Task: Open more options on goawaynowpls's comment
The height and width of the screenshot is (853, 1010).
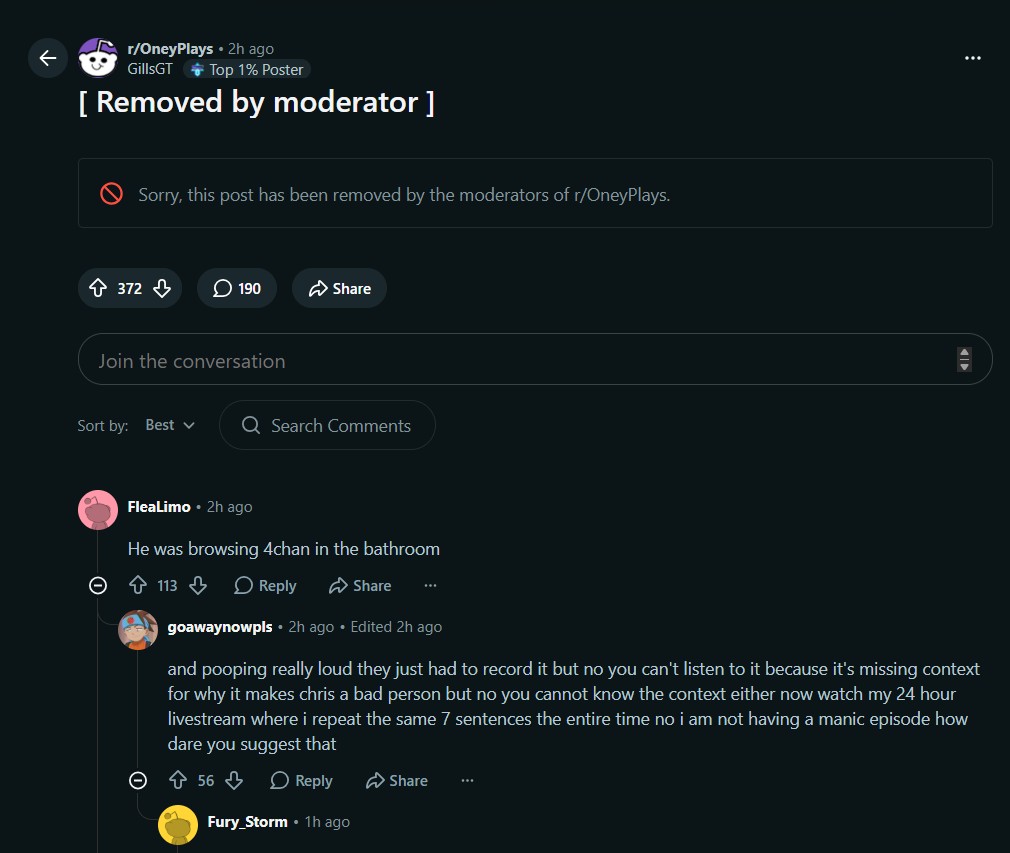Action: pos(467,780)
